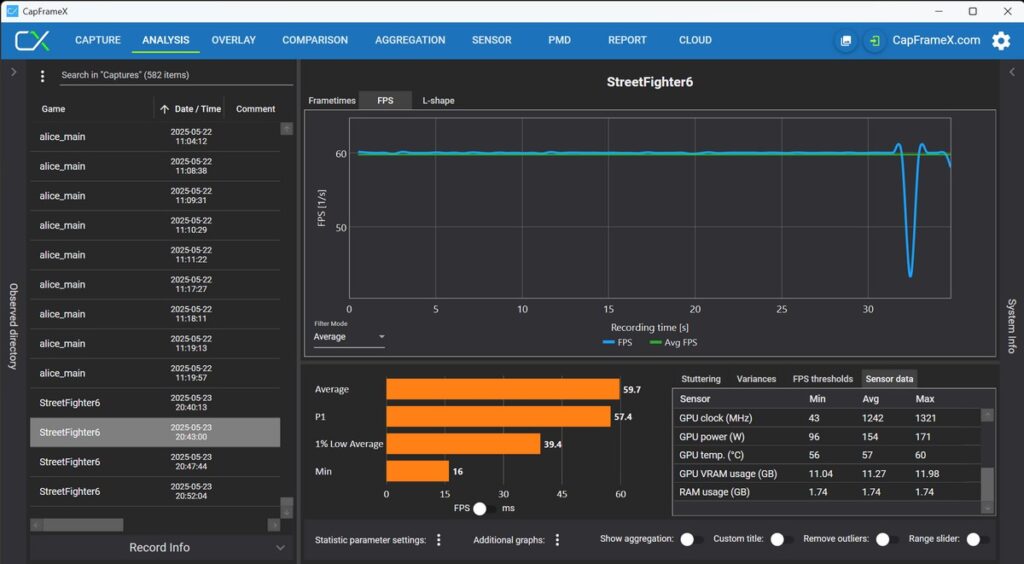Open the COMPARISON tab
The width and height of the screenshot is (1024, 564).
click(x=315, y=40)
